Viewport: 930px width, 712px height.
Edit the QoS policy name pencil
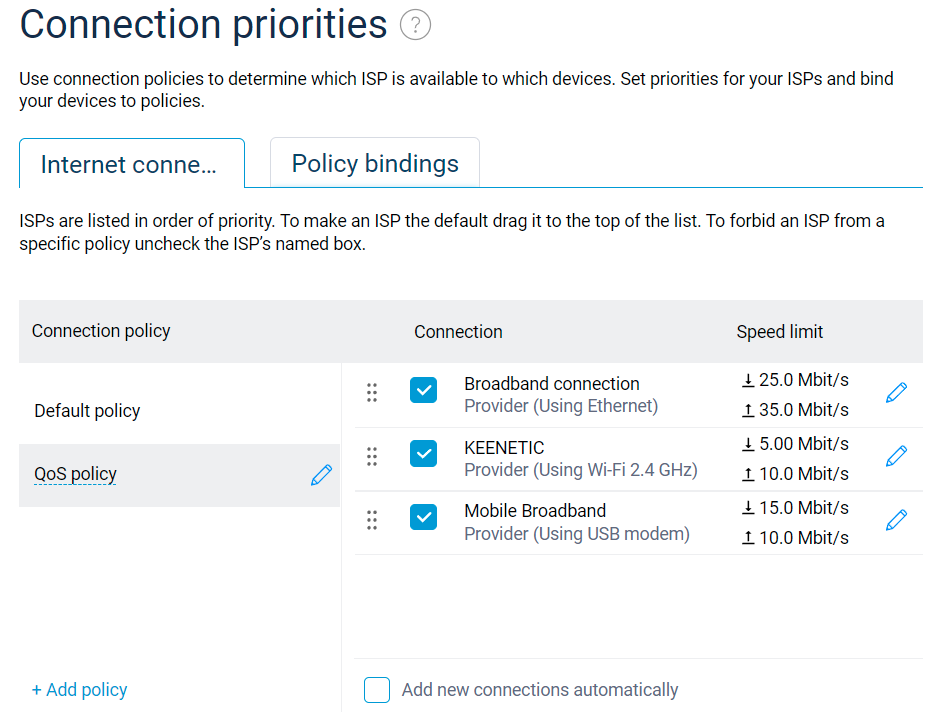click(x=321, y=475)
